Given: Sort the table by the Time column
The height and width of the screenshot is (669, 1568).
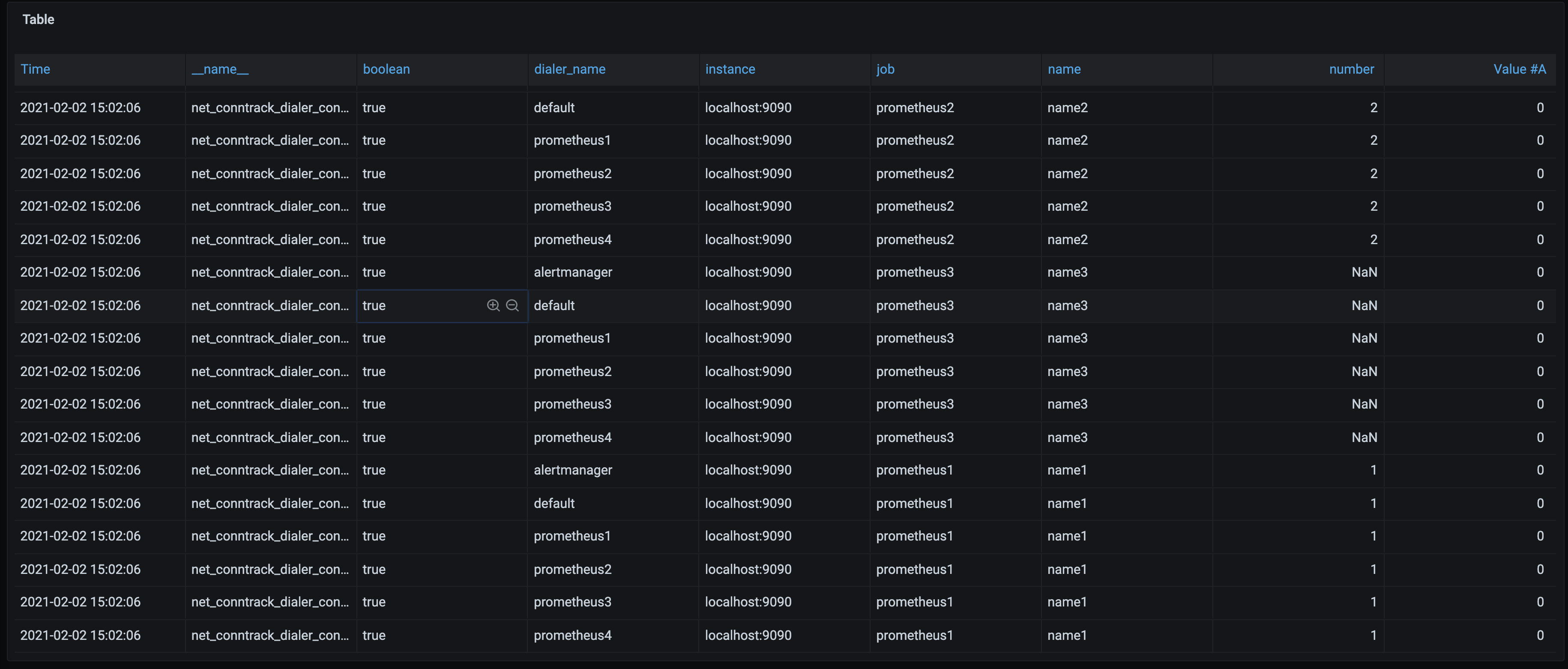Looking at the screenshot, I should click(x=35, y=69).
